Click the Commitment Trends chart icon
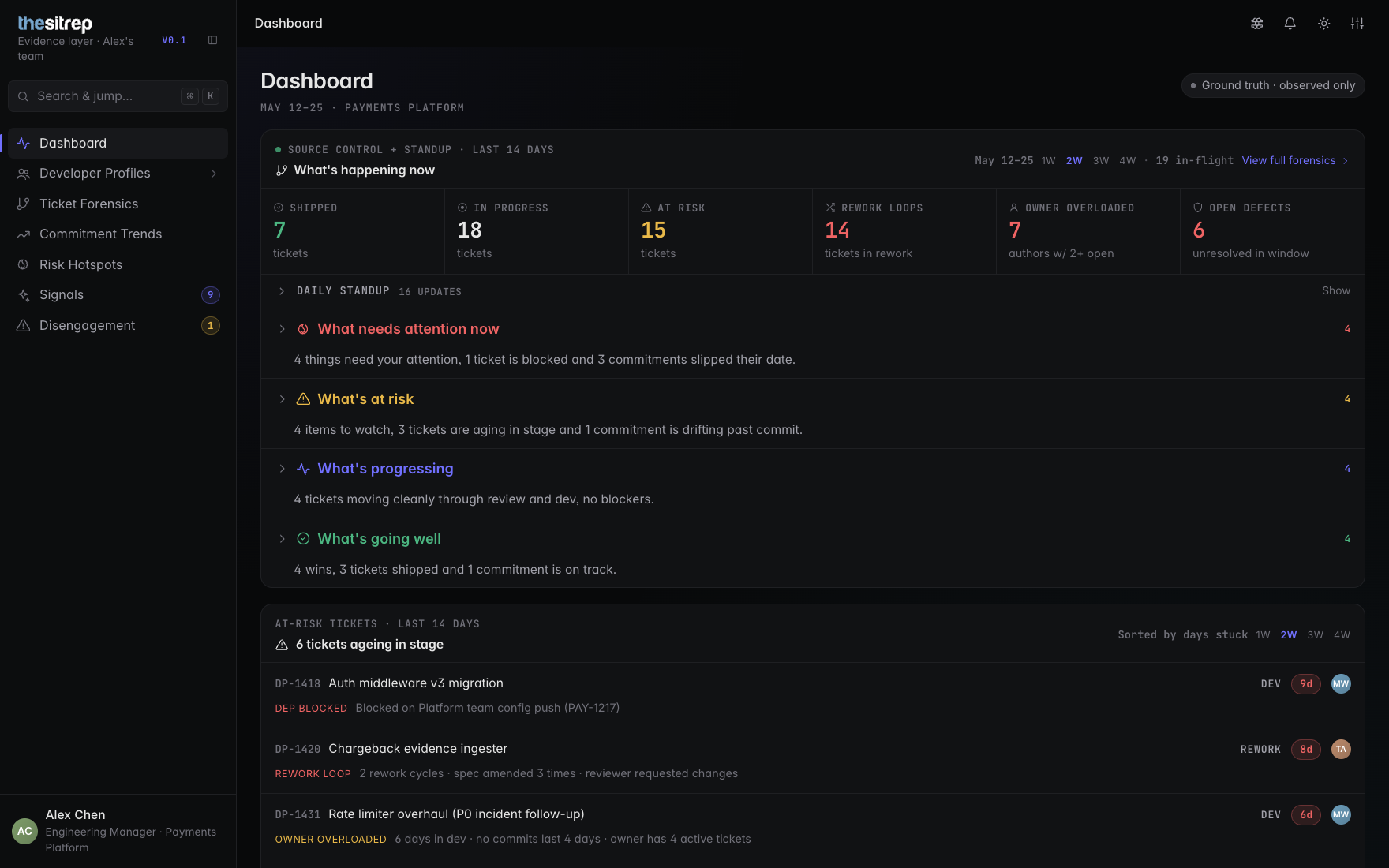Screen dimensions: 1389x868 click(24, 234)
